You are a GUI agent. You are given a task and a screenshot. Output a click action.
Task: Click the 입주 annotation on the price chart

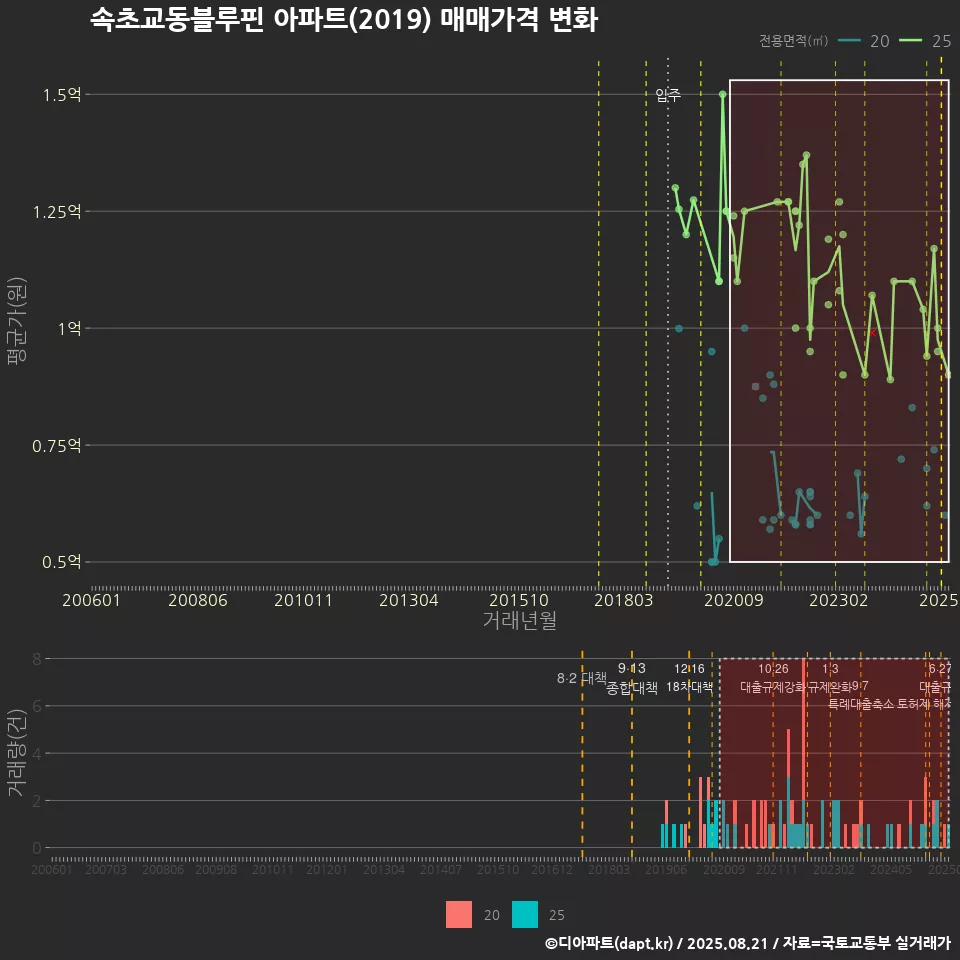pos(668,95)
